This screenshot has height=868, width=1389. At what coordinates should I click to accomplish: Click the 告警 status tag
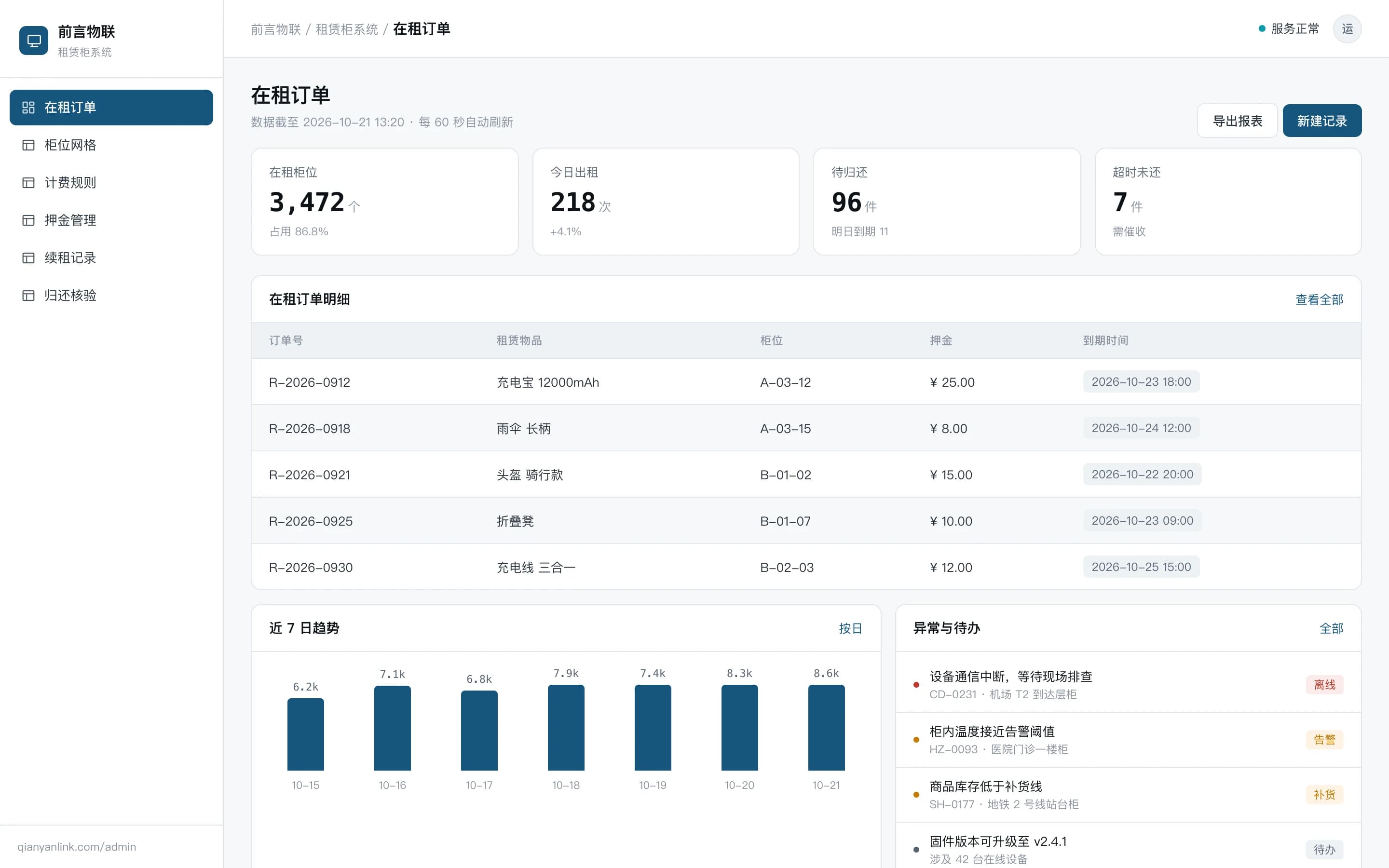pyautogui.click(x=1325, y=740)
